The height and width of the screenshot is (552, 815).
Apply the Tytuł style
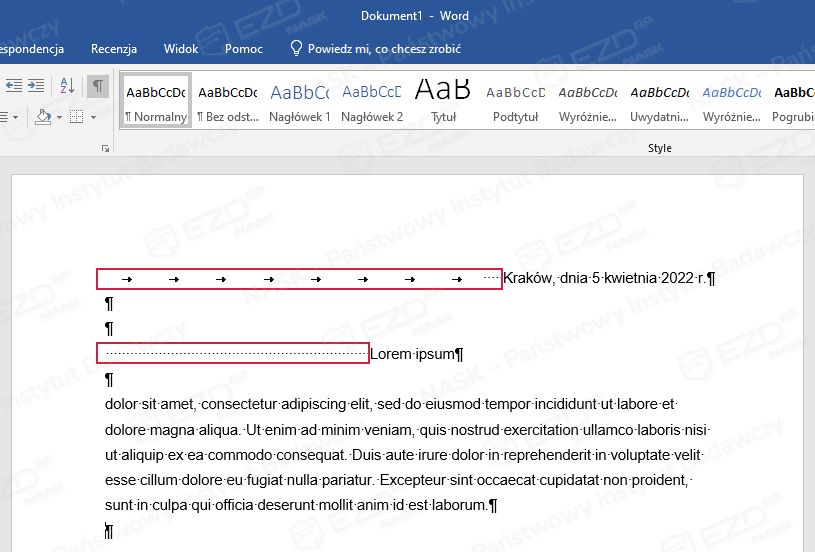[x=443, y=101]
